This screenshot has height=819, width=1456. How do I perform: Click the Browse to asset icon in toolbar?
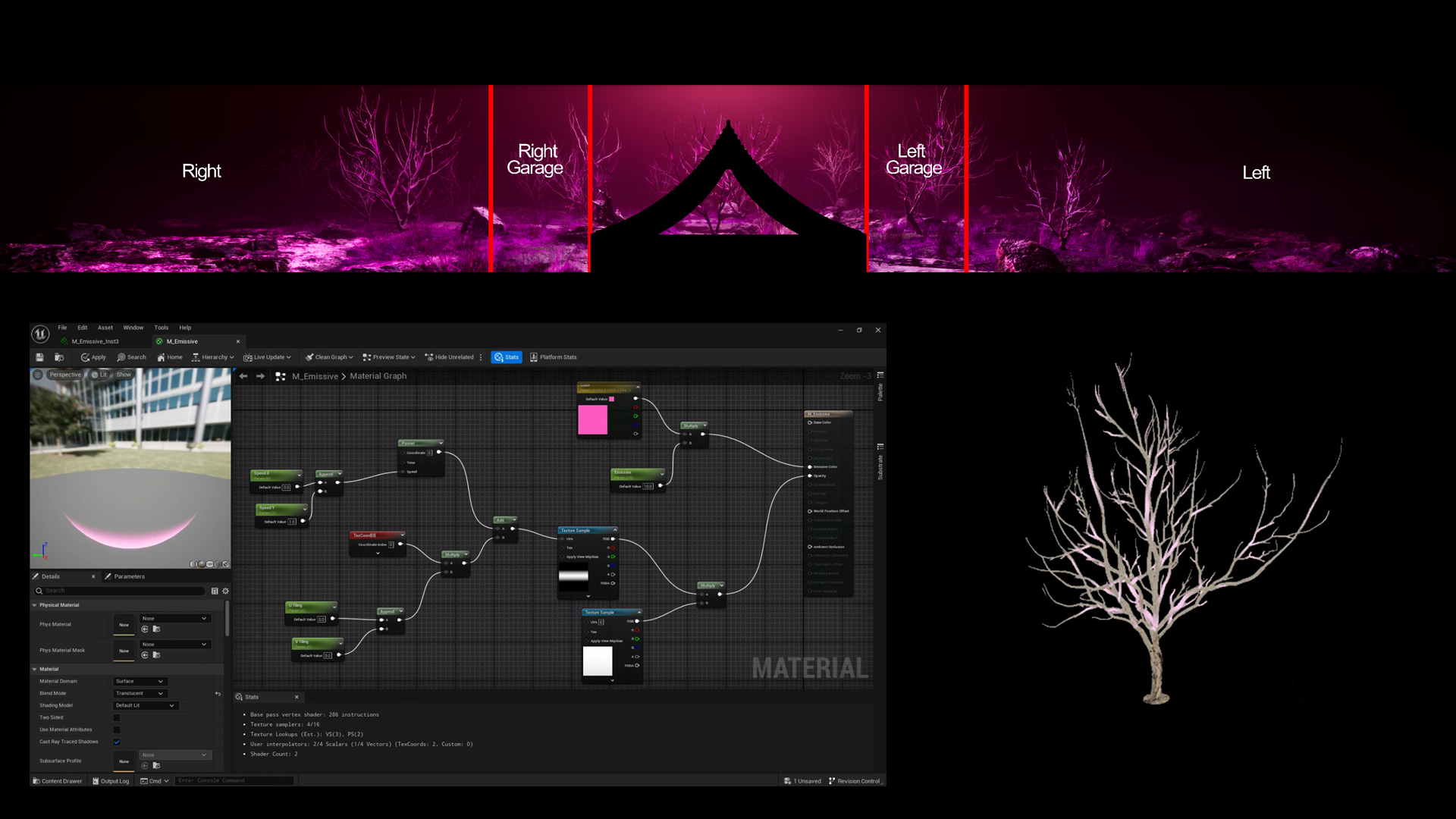click(x=59, y=357)
